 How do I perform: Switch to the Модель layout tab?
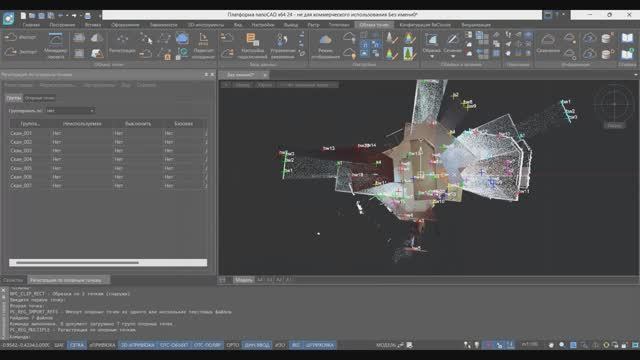[x=244, y=280]
